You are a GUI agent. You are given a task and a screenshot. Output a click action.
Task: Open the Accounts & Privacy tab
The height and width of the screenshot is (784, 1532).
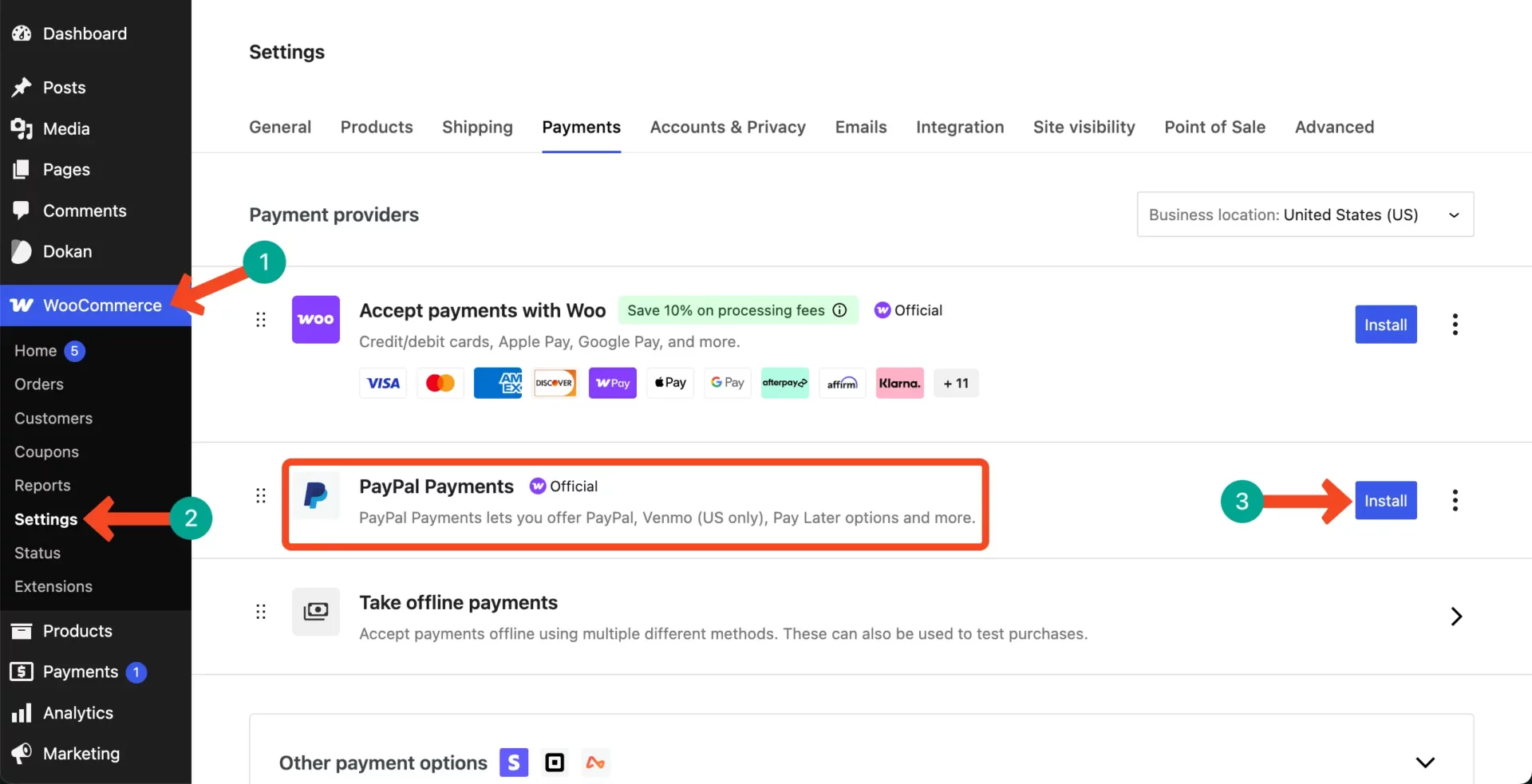[728, 127]
